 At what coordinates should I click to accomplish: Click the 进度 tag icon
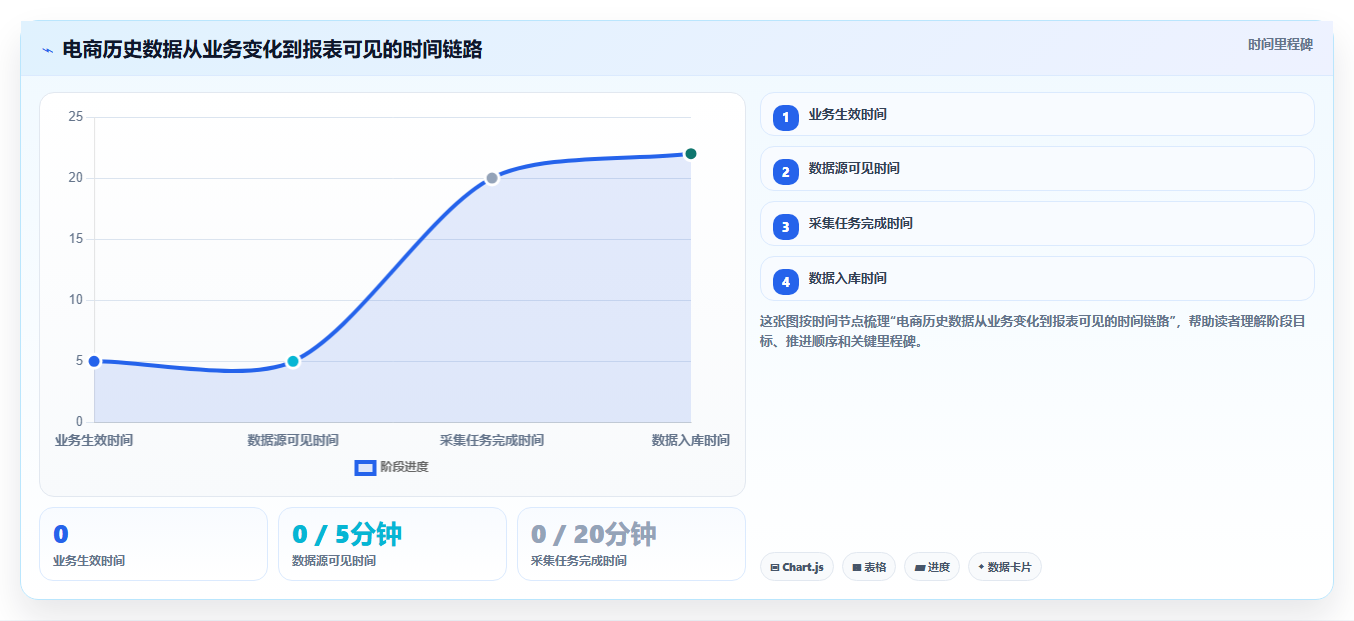click(x=919, y=567)
